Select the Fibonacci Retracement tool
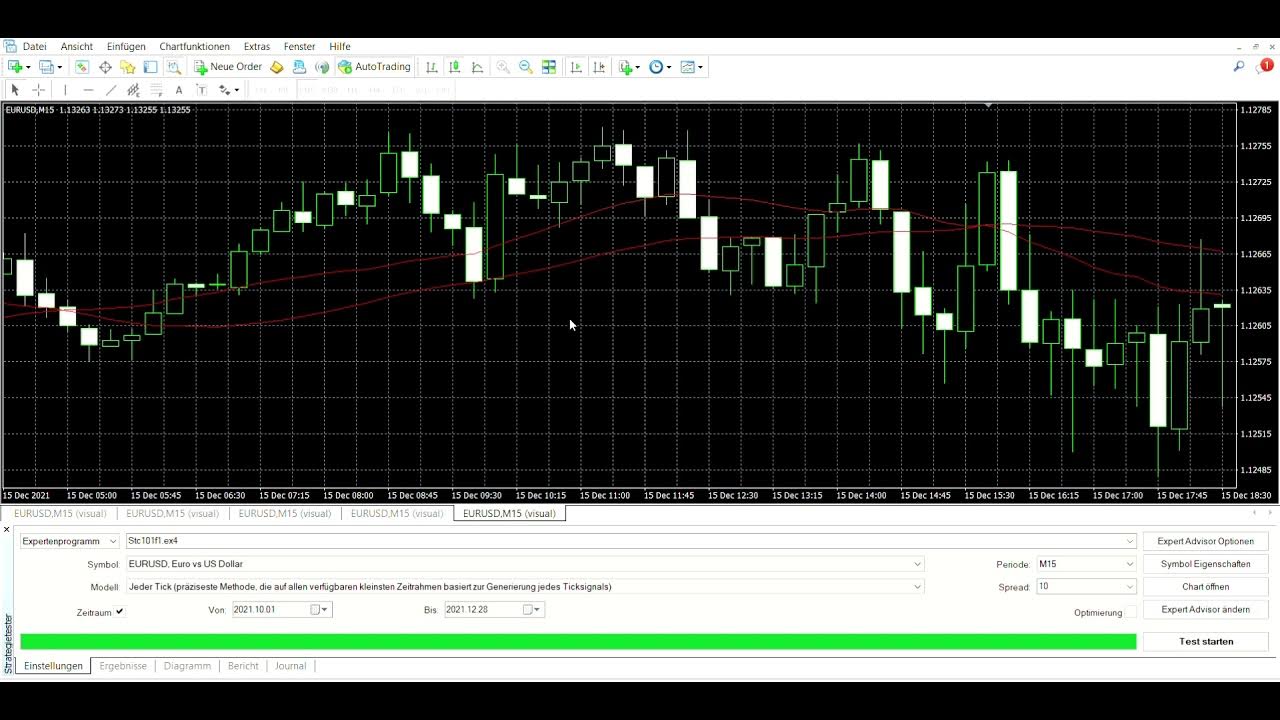This screenshot has width=1280, height=720. tap(156, 90)
